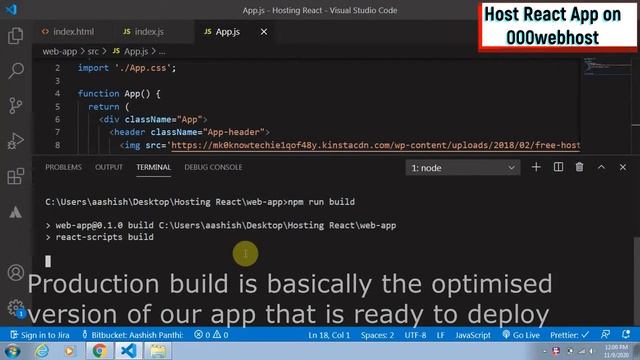
Task: Change indentation via Spaces: 2
Action: tap(377, 335)
